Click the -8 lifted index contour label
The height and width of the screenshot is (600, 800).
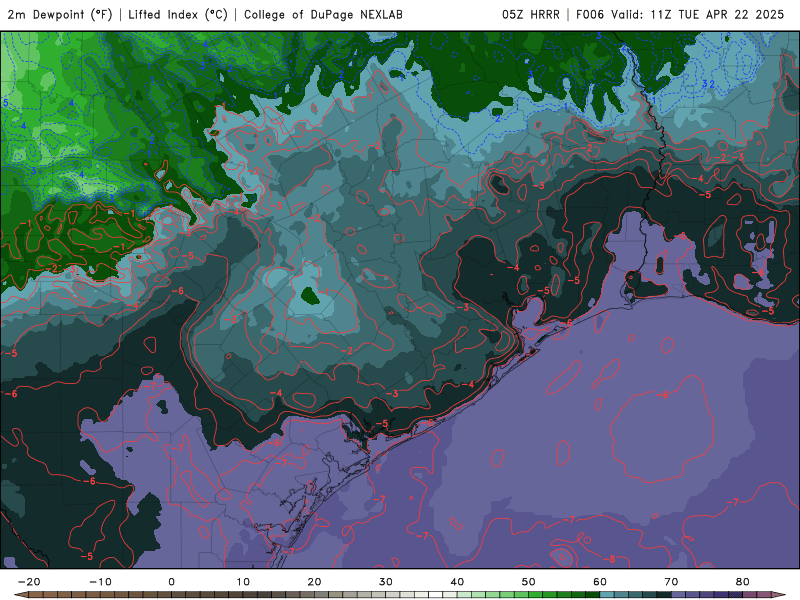click(609, 559)
